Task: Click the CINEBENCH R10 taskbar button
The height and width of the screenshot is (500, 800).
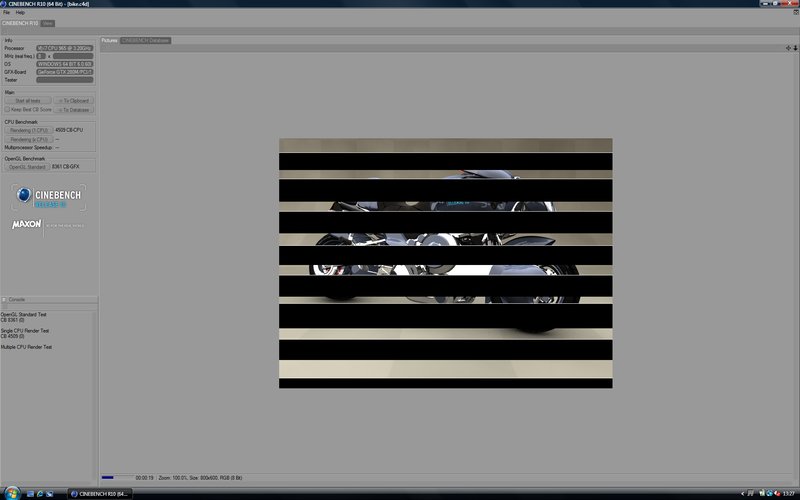Action: pos(100,493)
